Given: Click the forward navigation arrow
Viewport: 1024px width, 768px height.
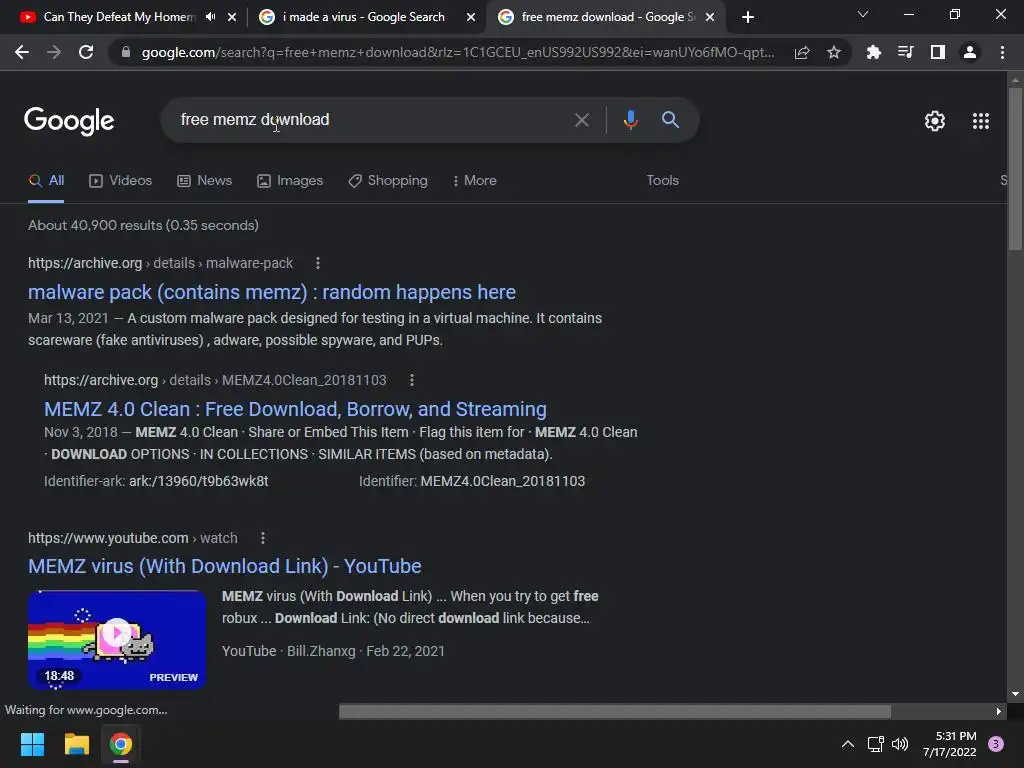Looking at the screenshot, I should (54, 52).
